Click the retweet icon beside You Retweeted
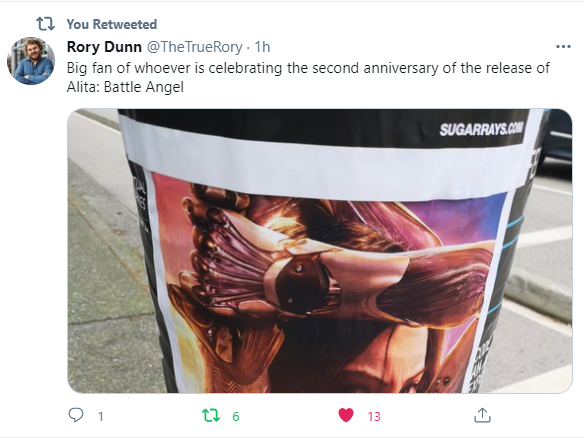 coord(45,24)
